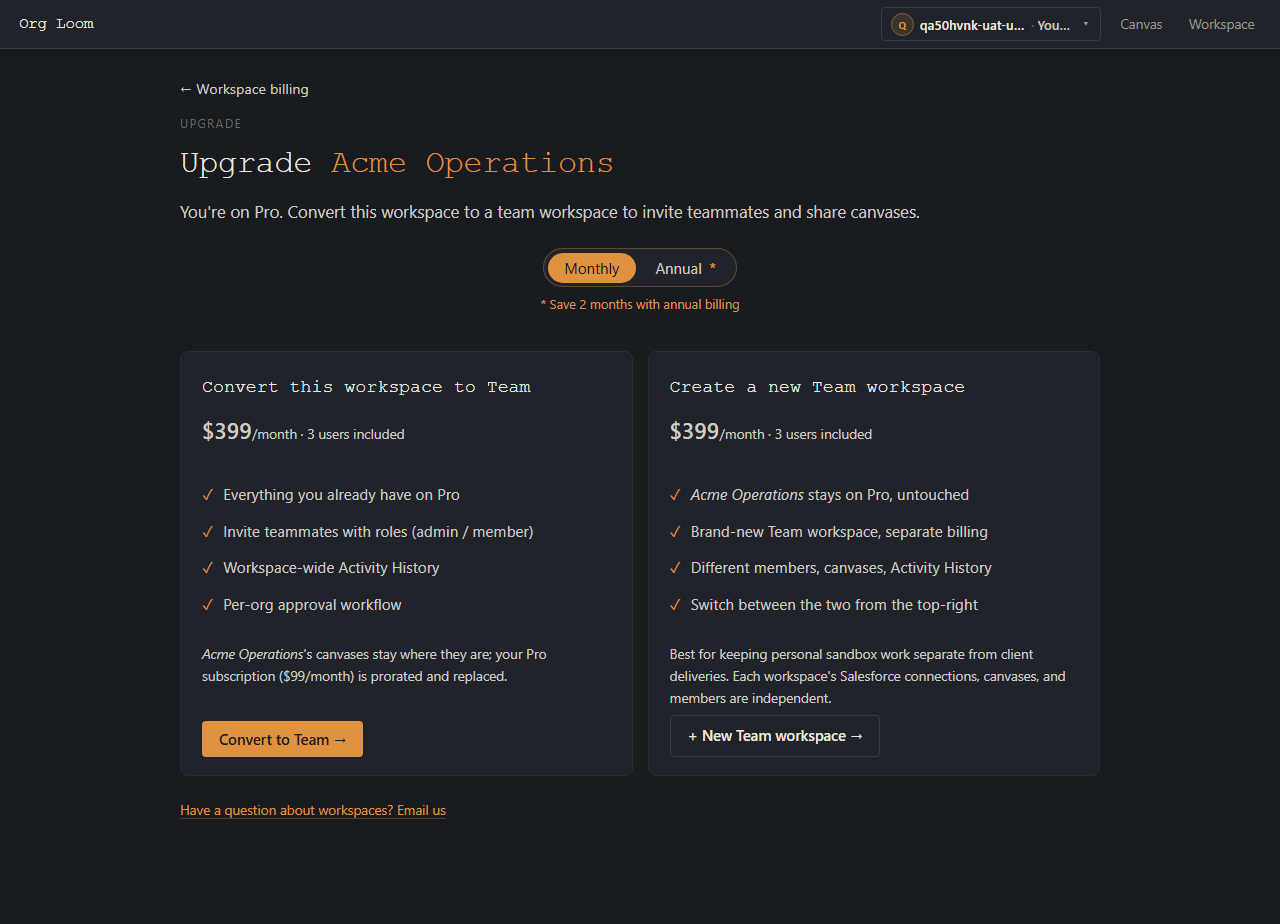Click the $399 price in Create card
The width and height of the screenshot is (1280, 924).
click(695, 431)
